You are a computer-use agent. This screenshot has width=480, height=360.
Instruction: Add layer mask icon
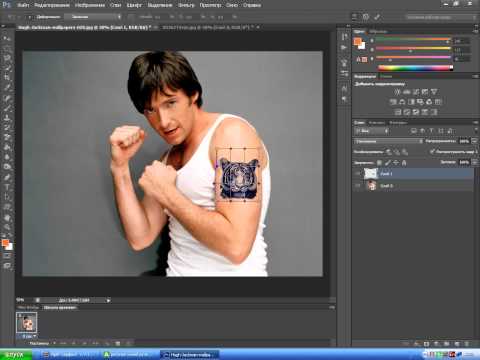(x=426, y=344)
